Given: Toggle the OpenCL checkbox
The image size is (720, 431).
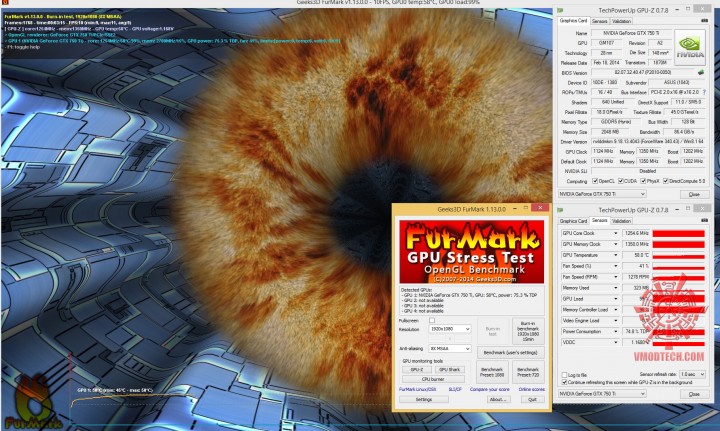Looking at the screenshot, I should pyautogui.click(x=595, y=181).
